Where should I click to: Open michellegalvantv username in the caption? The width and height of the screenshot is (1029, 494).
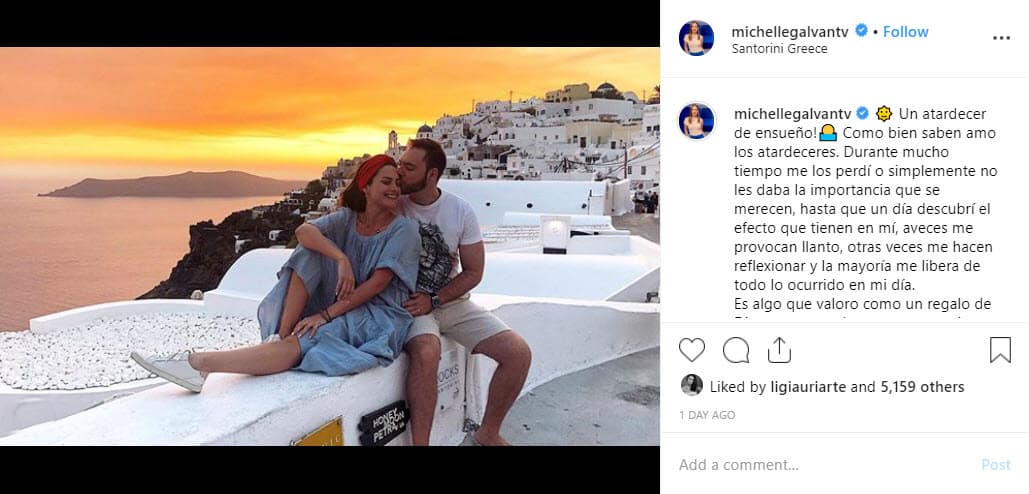coord(792,114)
